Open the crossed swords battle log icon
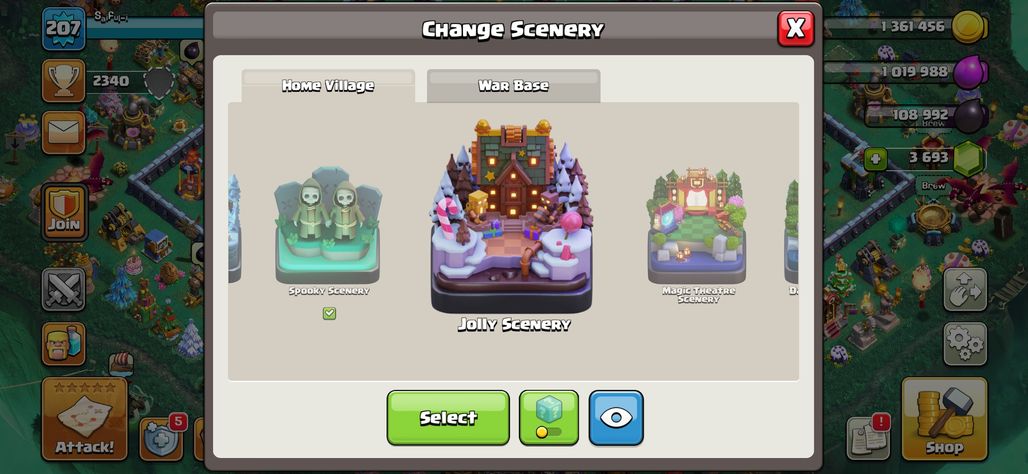 64,289
